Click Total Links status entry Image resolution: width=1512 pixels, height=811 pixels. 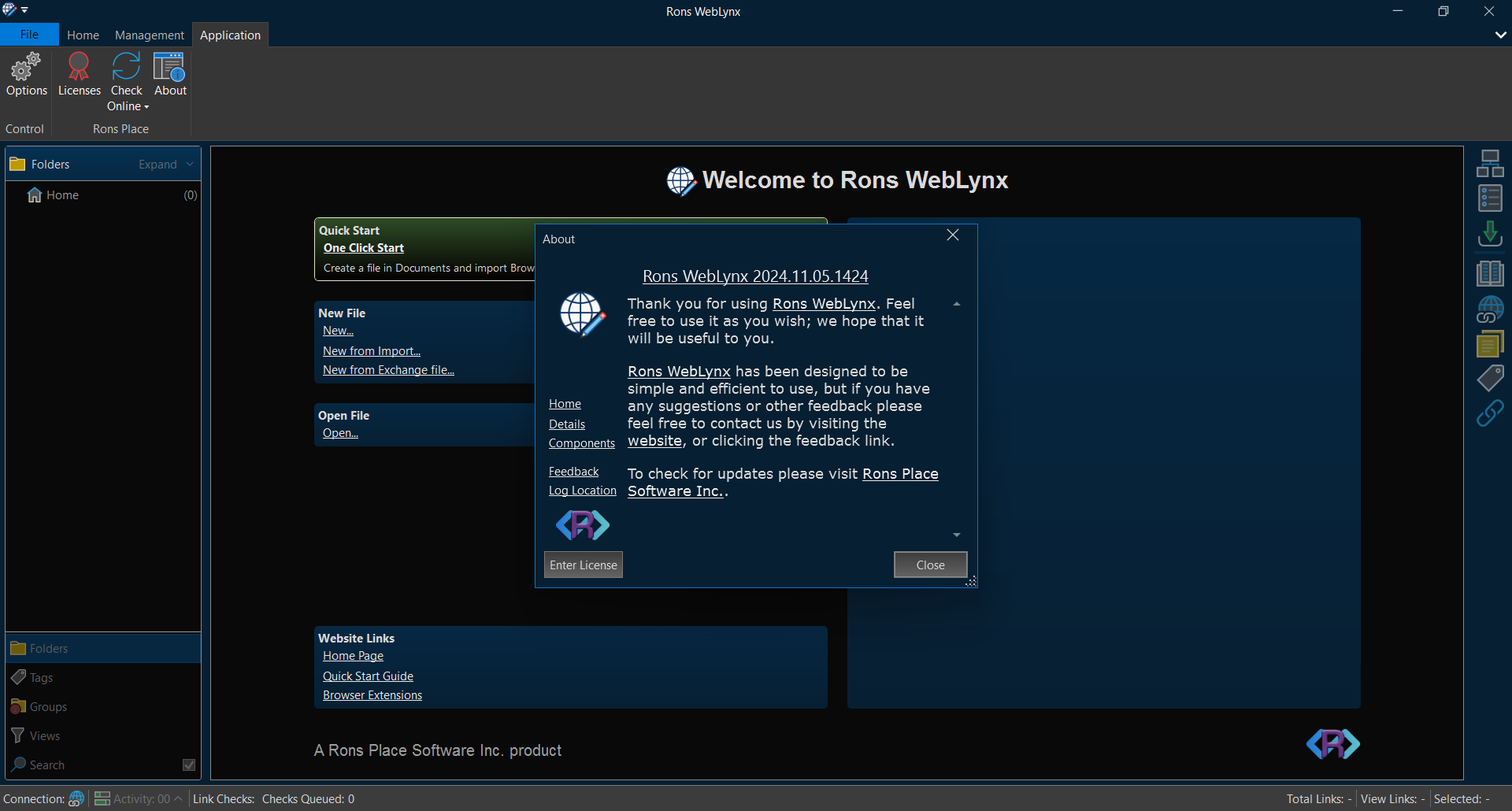1319,798
